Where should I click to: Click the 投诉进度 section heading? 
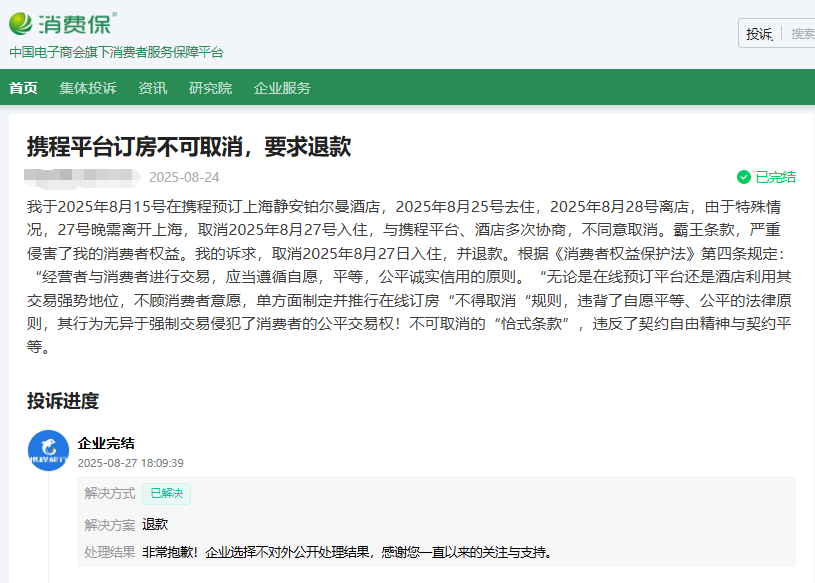point(63,401)
